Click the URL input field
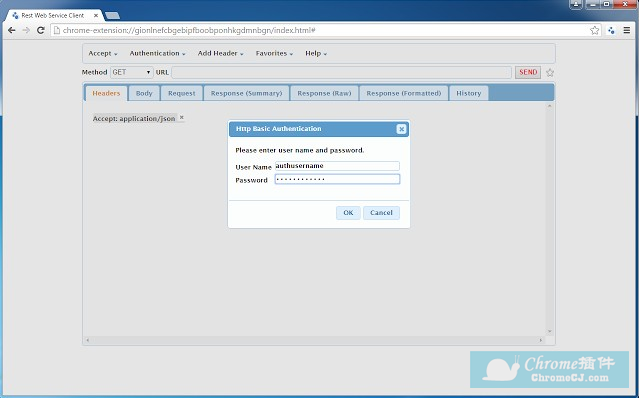The width and height of the screenshot is (639, 398). point(342,72)
